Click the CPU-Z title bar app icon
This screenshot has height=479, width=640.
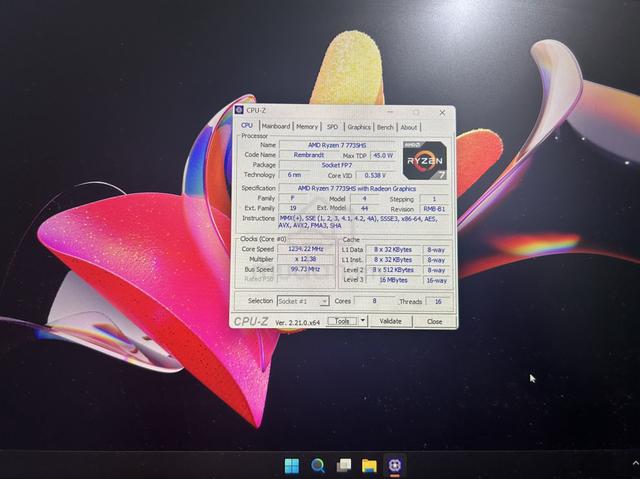239,110
